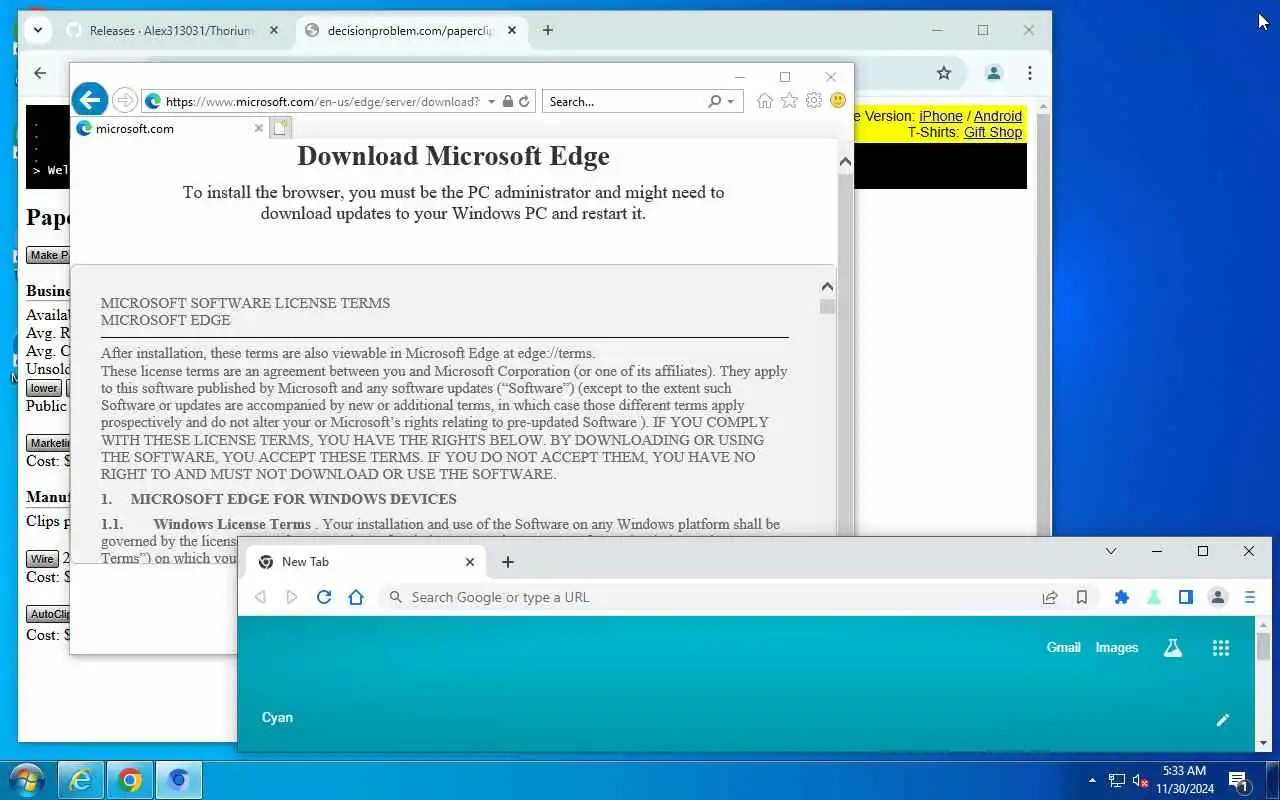Add a new tab in the front browser
This screenshot has height=800, width=1280.
[508, 562]
